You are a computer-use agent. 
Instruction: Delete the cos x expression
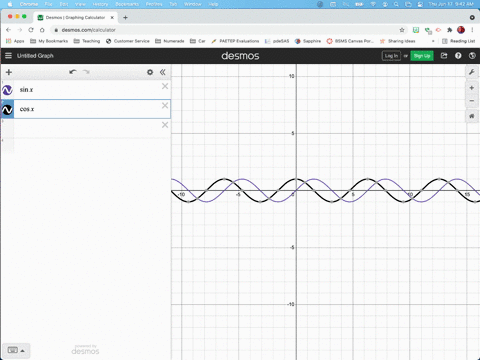(x=165, y=106)
